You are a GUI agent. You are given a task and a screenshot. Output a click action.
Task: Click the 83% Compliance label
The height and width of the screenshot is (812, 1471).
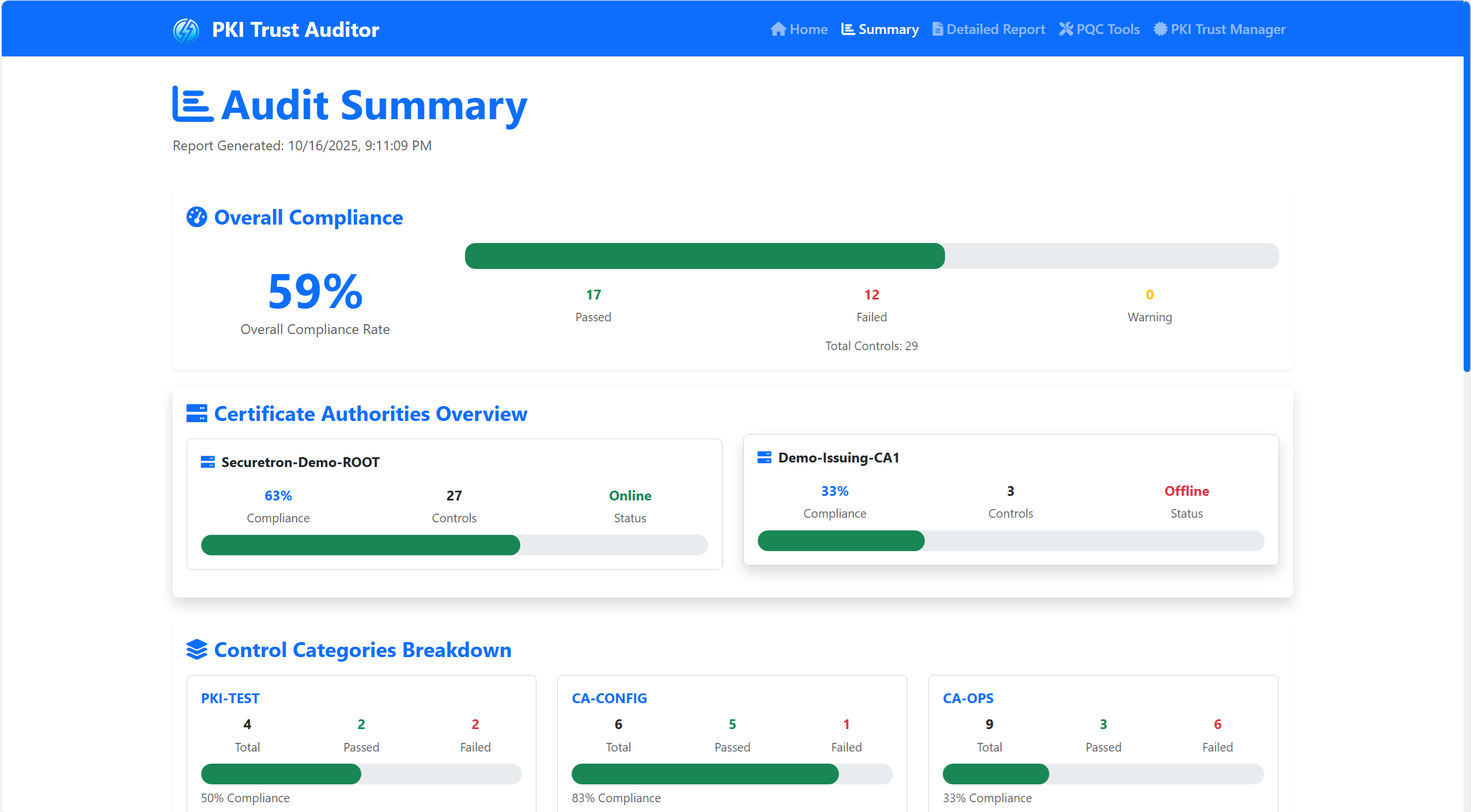click(616, 798)
